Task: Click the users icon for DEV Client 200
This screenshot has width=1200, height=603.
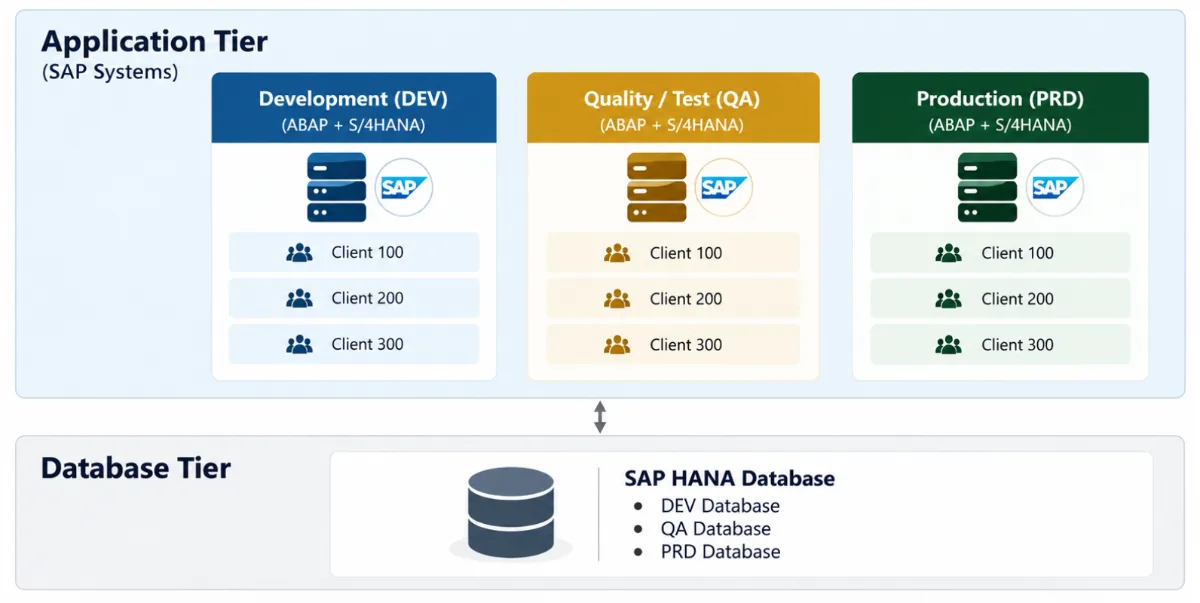Action: coord(299,298)
